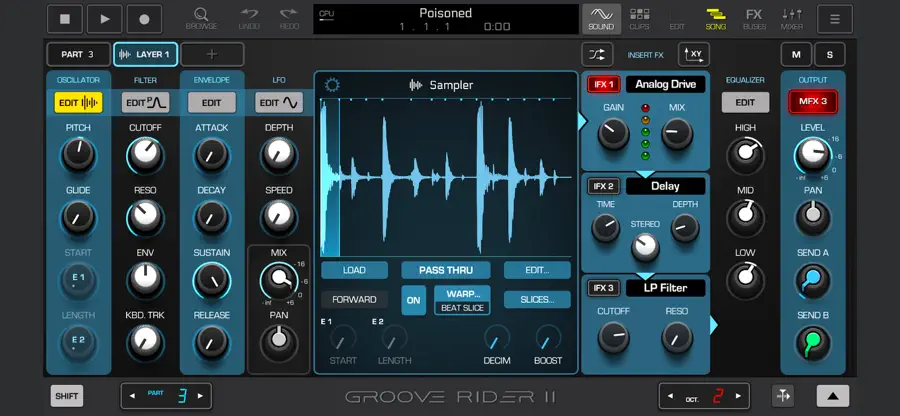The width and height of the screenshot is (900, 416).
Task: Click the Load sample button
Action: click(354, 270)
